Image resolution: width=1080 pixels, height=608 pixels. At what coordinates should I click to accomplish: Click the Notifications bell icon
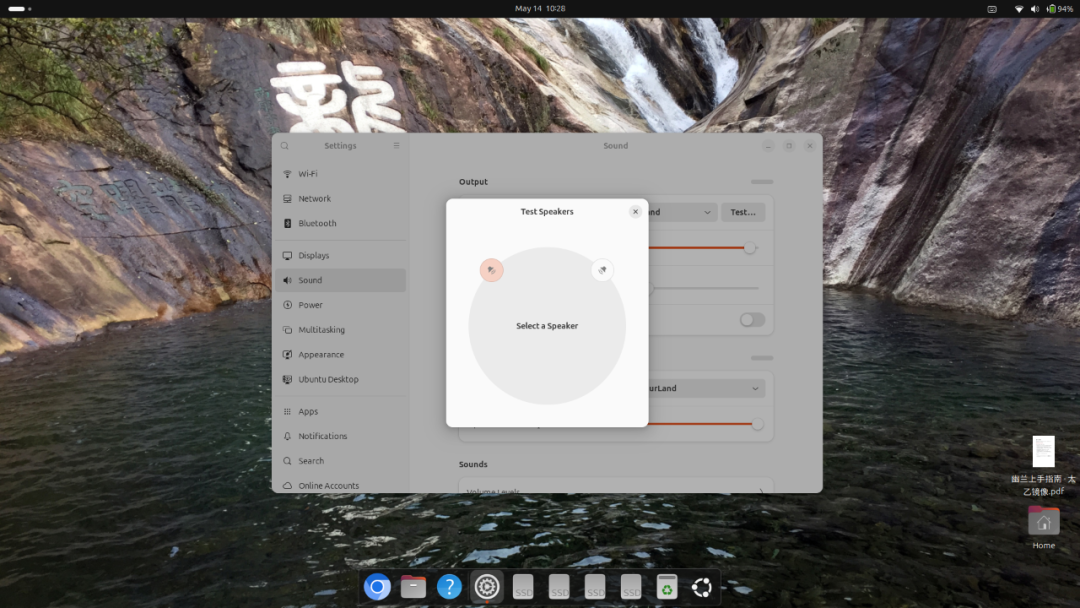point(287,436)
